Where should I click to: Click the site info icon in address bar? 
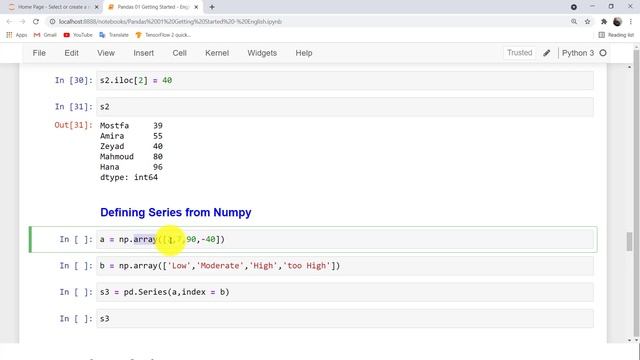52,22
